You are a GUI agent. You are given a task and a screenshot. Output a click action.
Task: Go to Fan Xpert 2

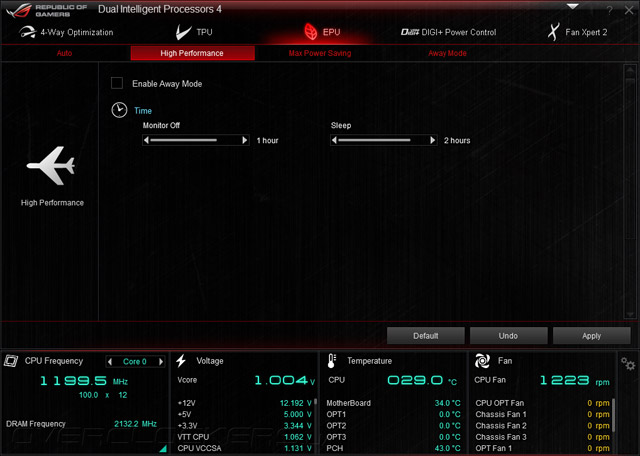(577, 32)
